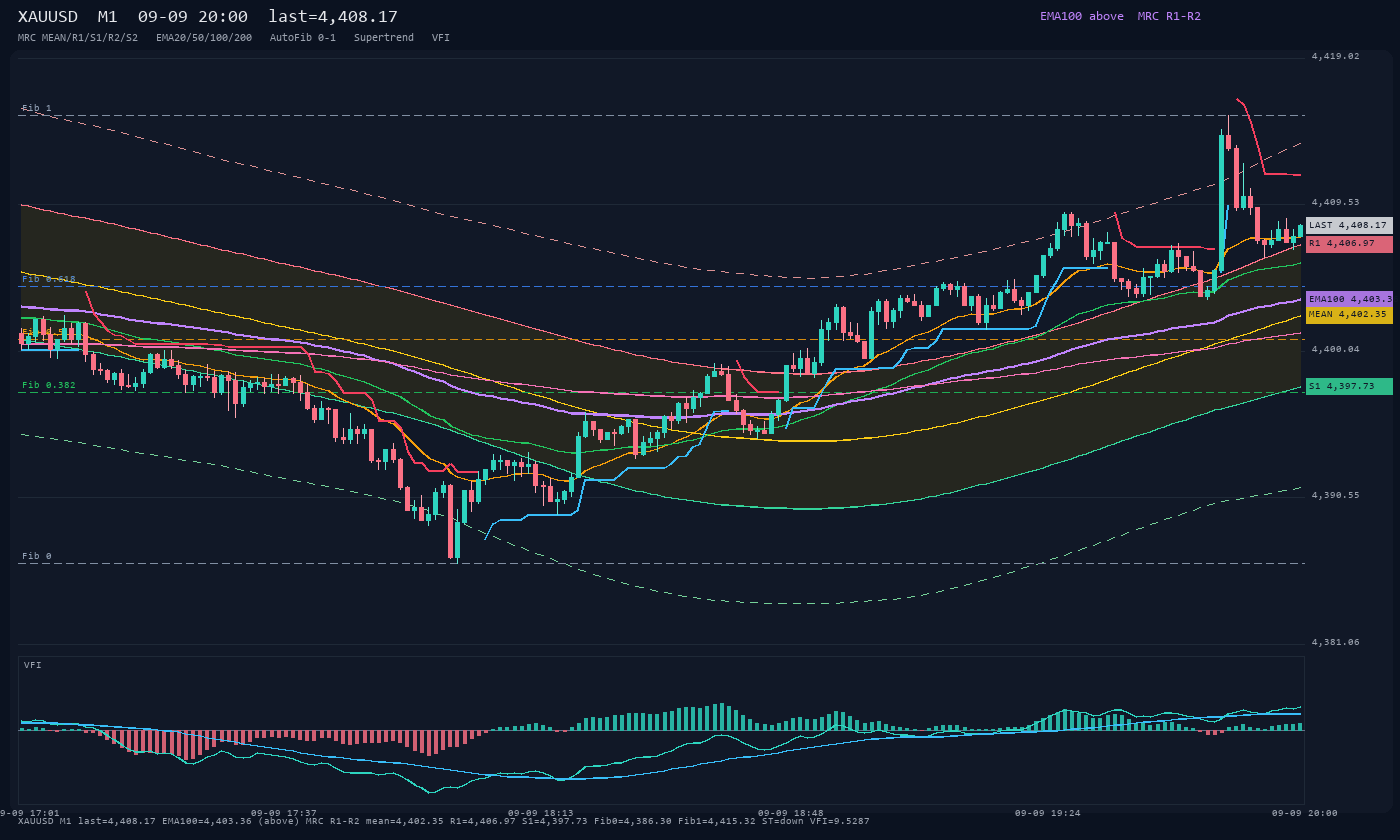The image size is (1400, 840).
Task: Click the yellow MEAN 4,402.35 price tag
Action: tap(1349, 315)
